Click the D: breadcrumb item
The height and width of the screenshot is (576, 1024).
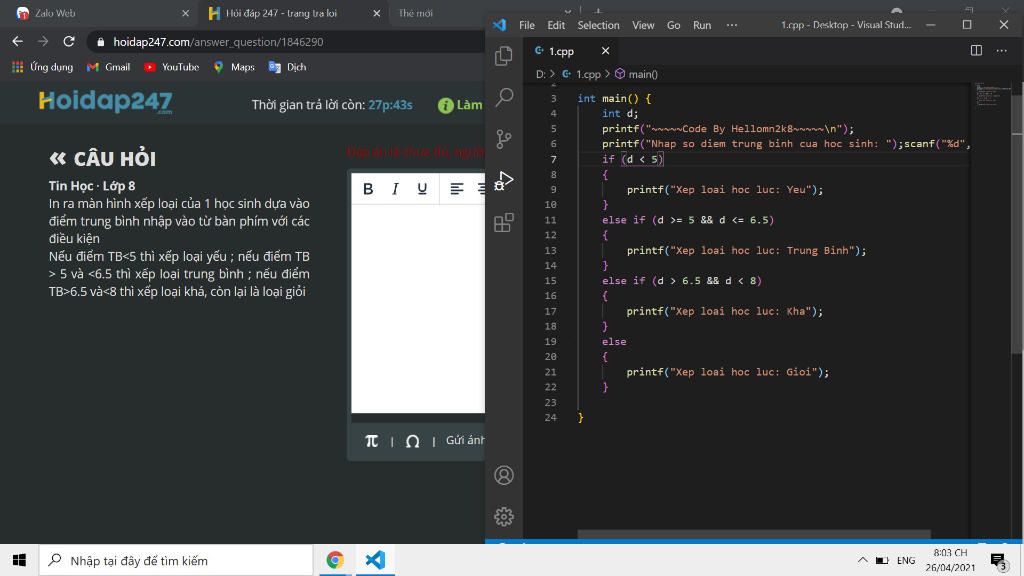click(x=541, y=74)
